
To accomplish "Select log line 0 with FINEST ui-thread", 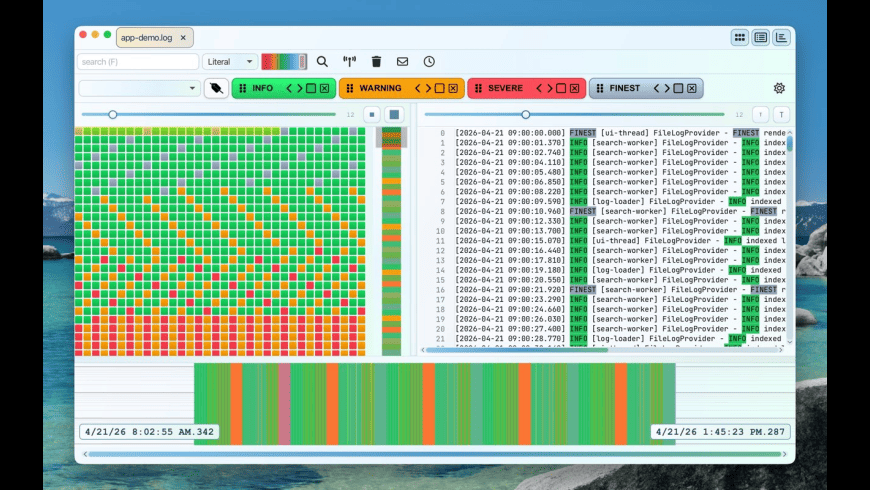I will (x=608, y=133).
